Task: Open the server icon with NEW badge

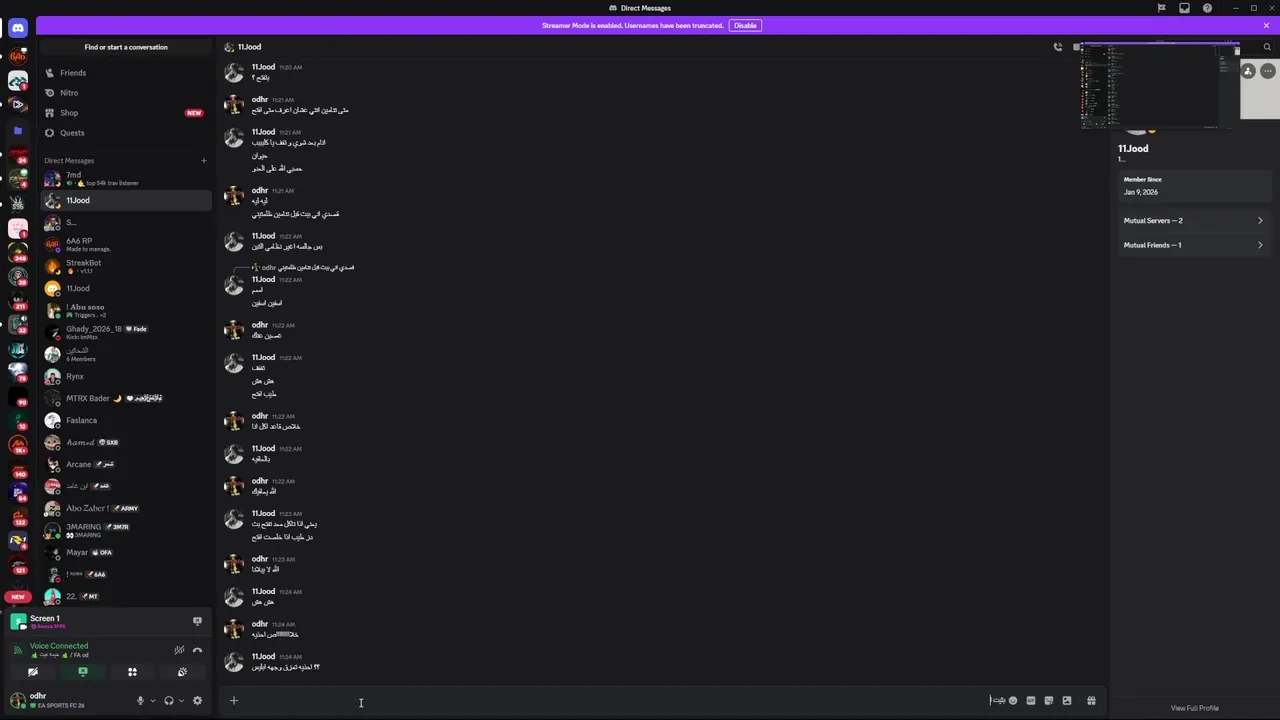Action: 17,597
